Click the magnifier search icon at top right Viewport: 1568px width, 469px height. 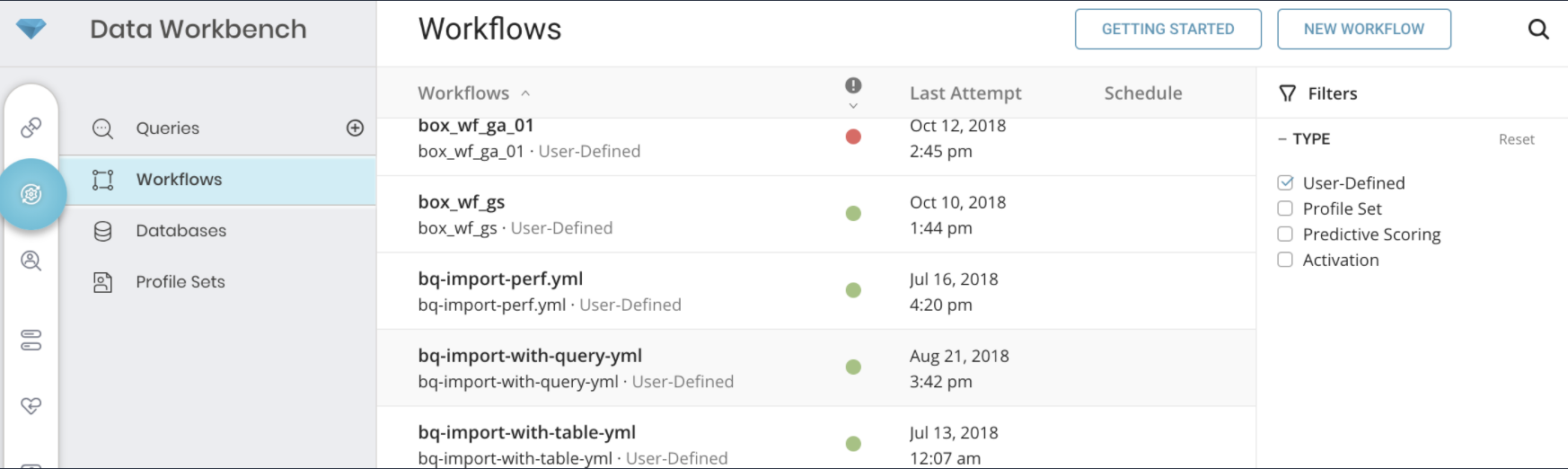1538,30
